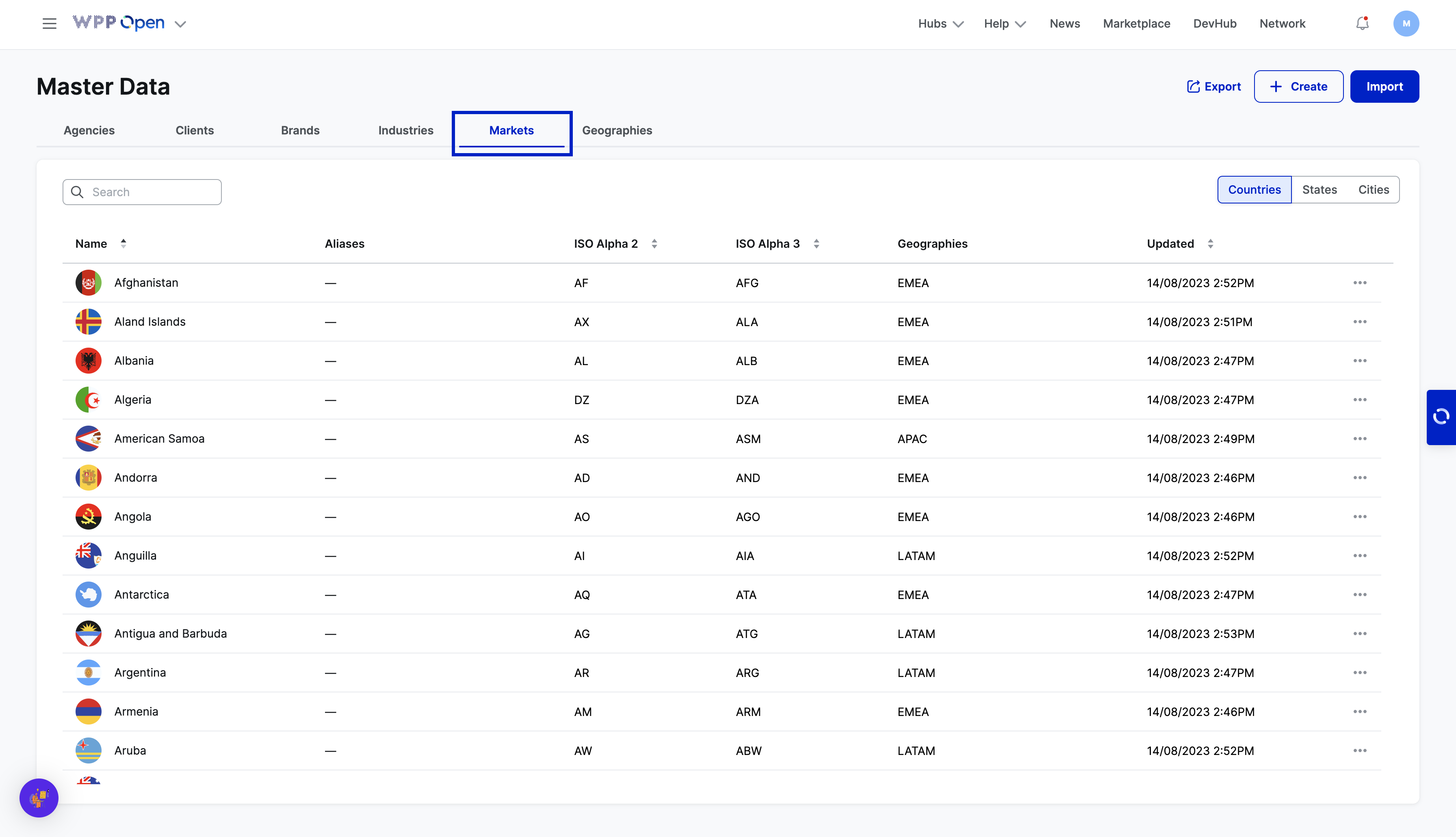Image resolution: width=1456 pixels, height=837 pixels.
Task: Expand the WPP Open workspace chevron
Action: click(180, 24)
